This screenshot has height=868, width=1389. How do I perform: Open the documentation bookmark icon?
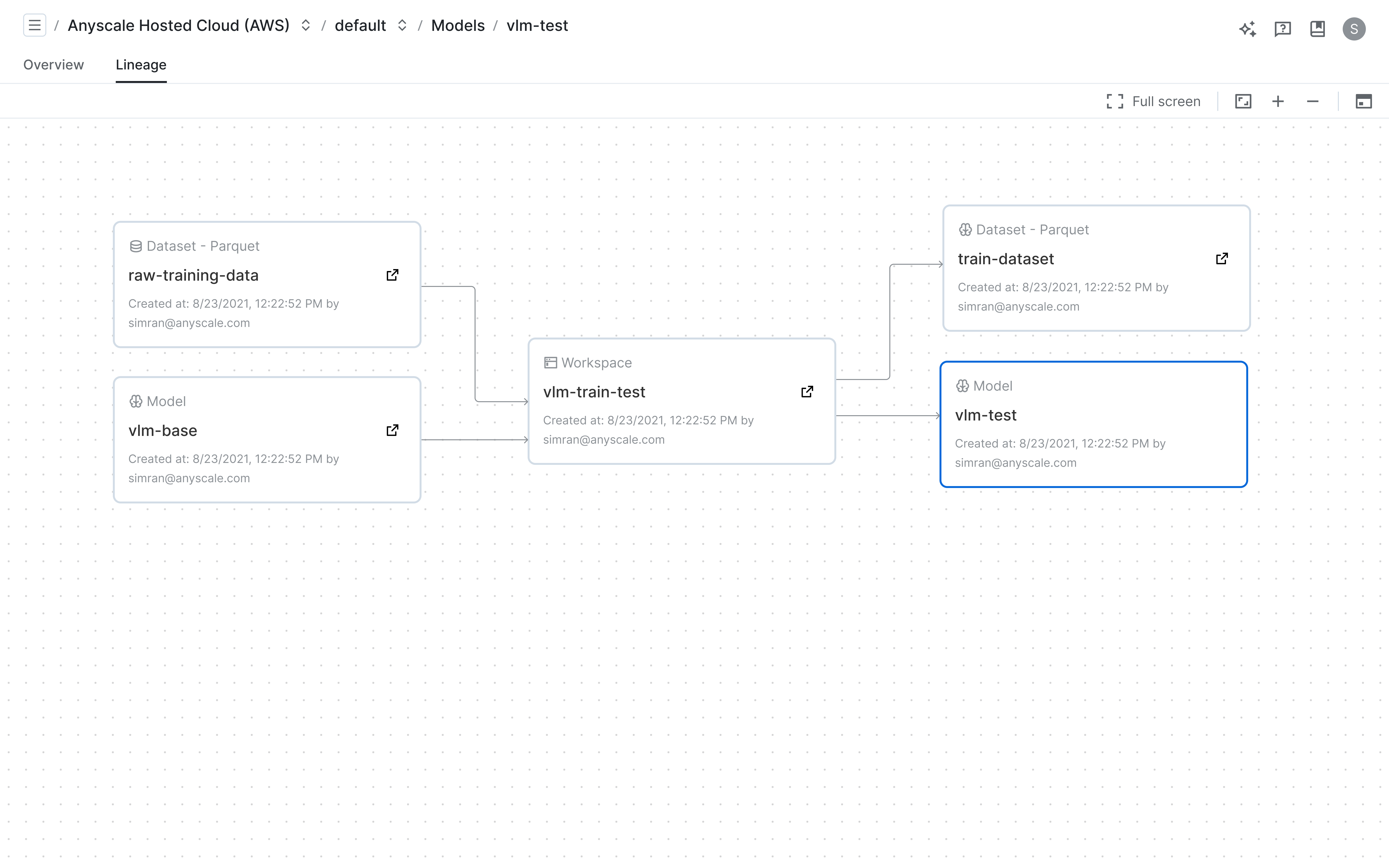pos(1317,29)
